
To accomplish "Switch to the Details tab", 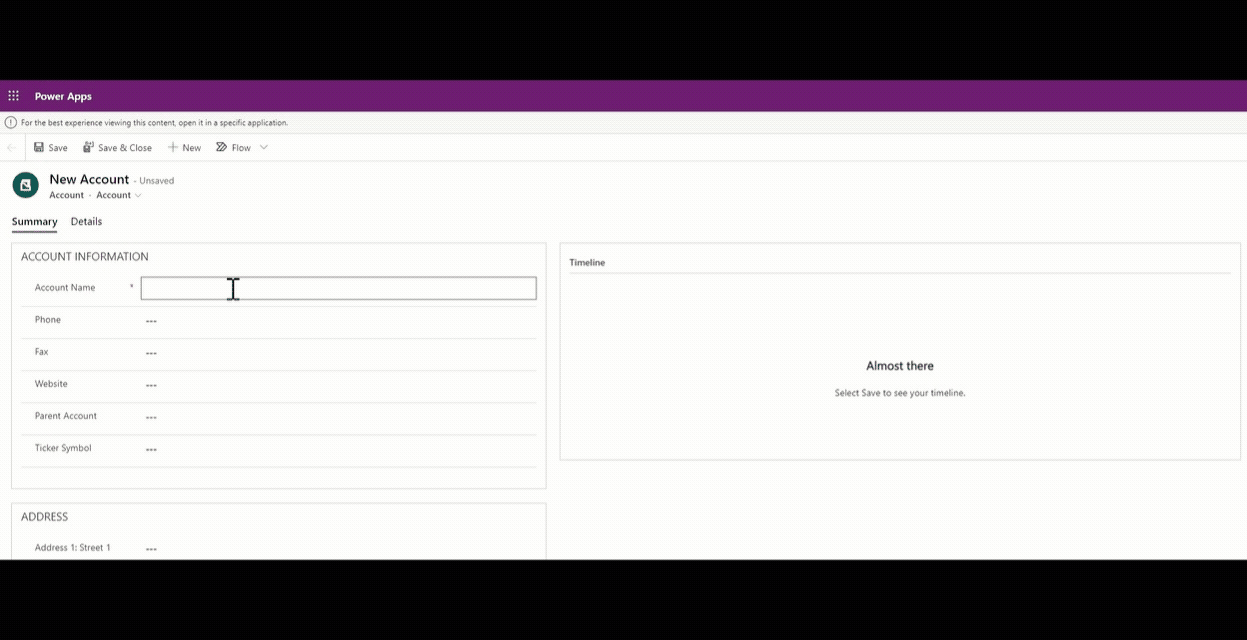I will (86, 222).
